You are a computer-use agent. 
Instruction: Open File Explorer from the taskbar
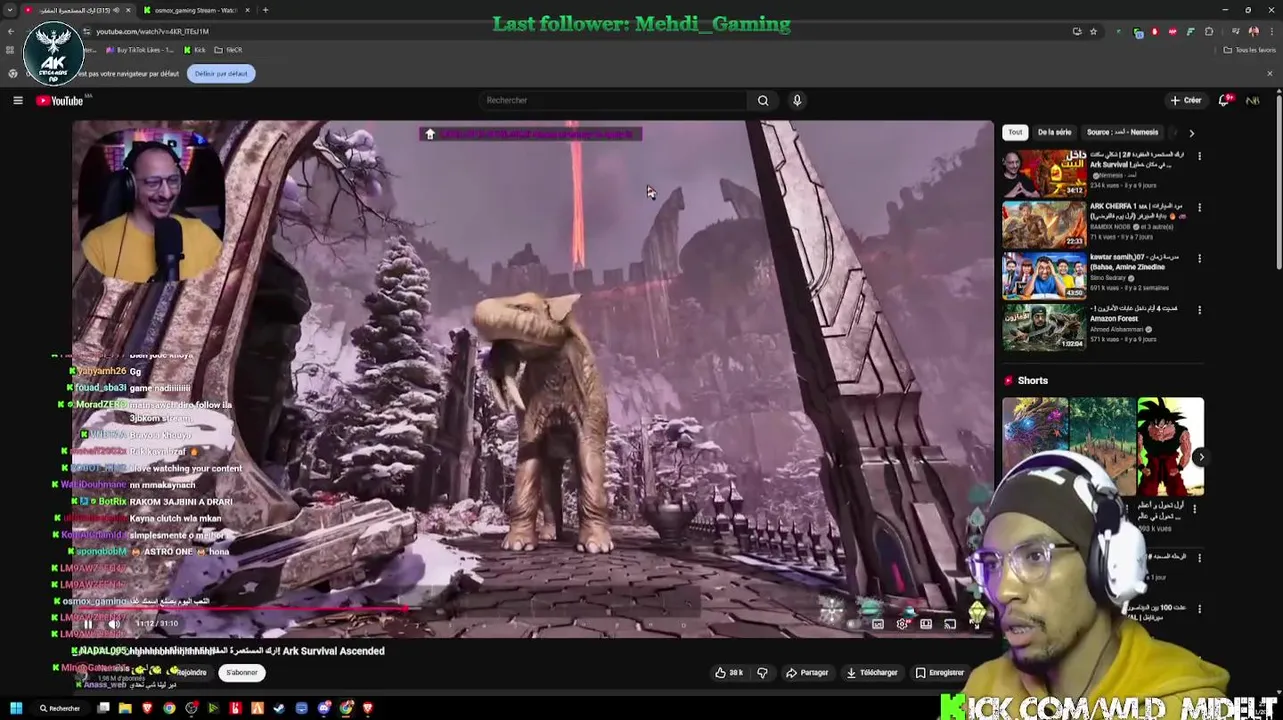pyautogui.click(x=125, y=708)
